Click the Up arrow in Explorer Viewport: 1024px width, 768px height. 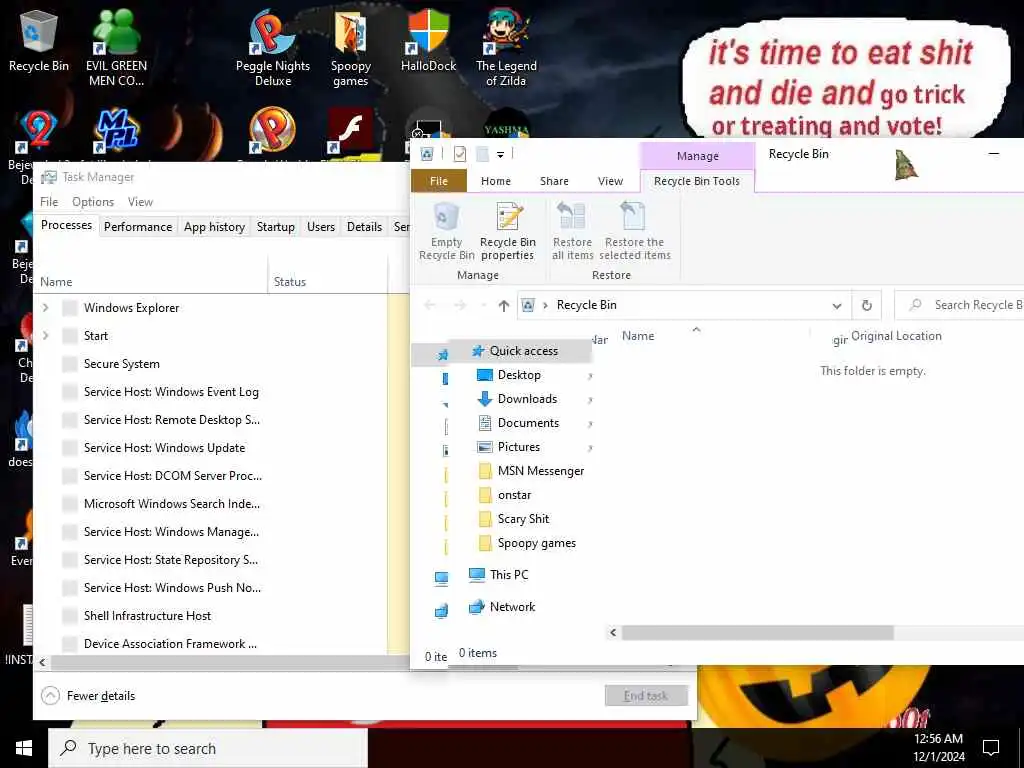504,305
